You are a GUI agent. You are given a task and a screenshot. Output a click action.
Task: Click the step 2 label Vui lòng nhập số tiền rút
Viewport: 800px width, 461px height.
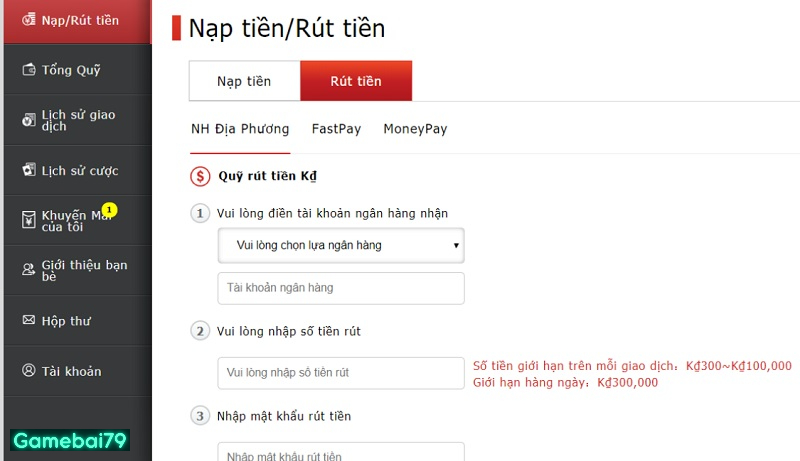tap(289, 331)
